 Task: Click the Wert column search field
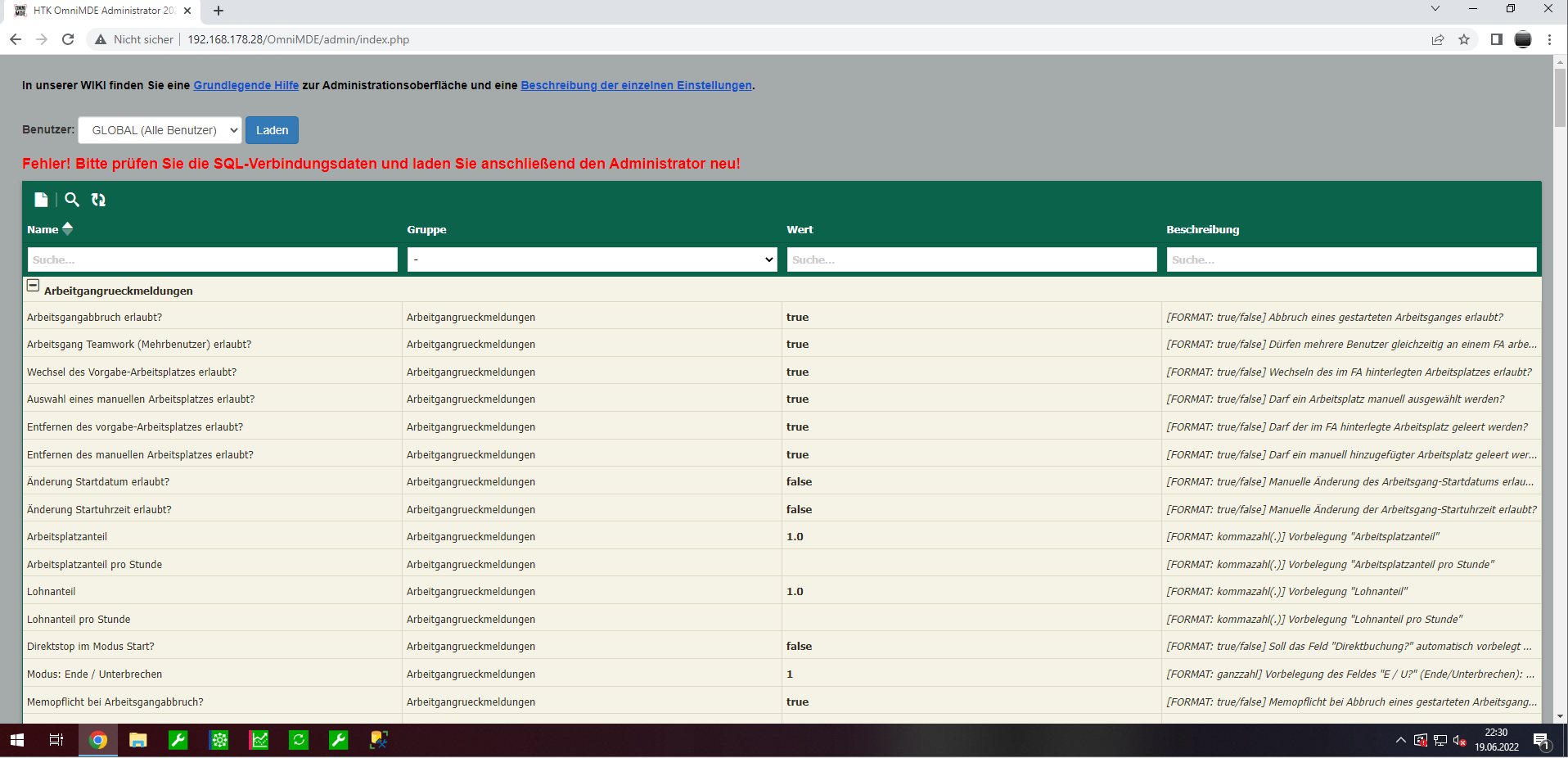click(x=971, y=259)
